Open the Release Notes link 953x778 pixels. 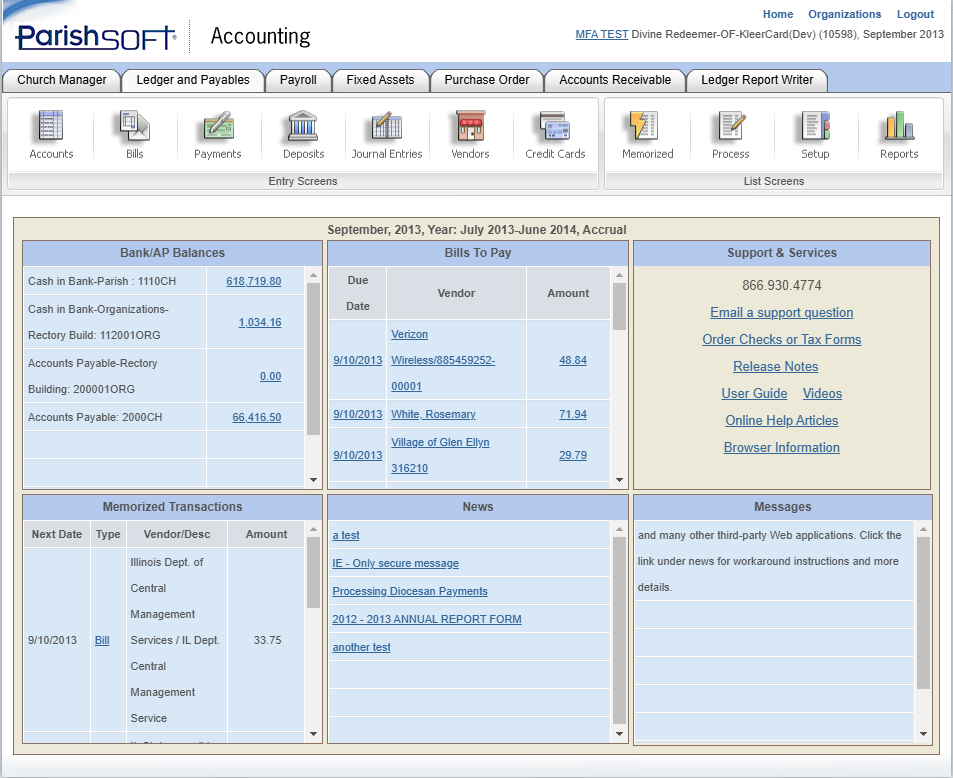click(x=776, y=367)
